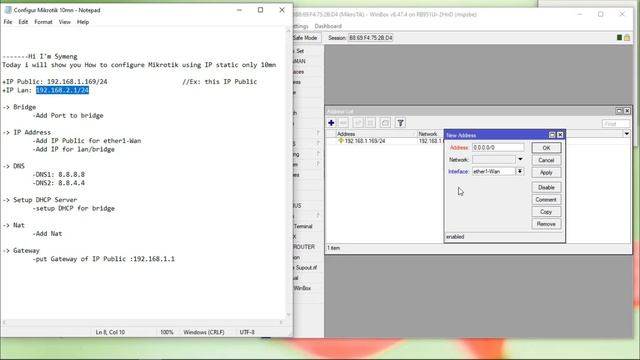The height and width of the screenshot is (360, 640).
Task: Click OK in the New Address dialog
Action: tap(546, 148)
